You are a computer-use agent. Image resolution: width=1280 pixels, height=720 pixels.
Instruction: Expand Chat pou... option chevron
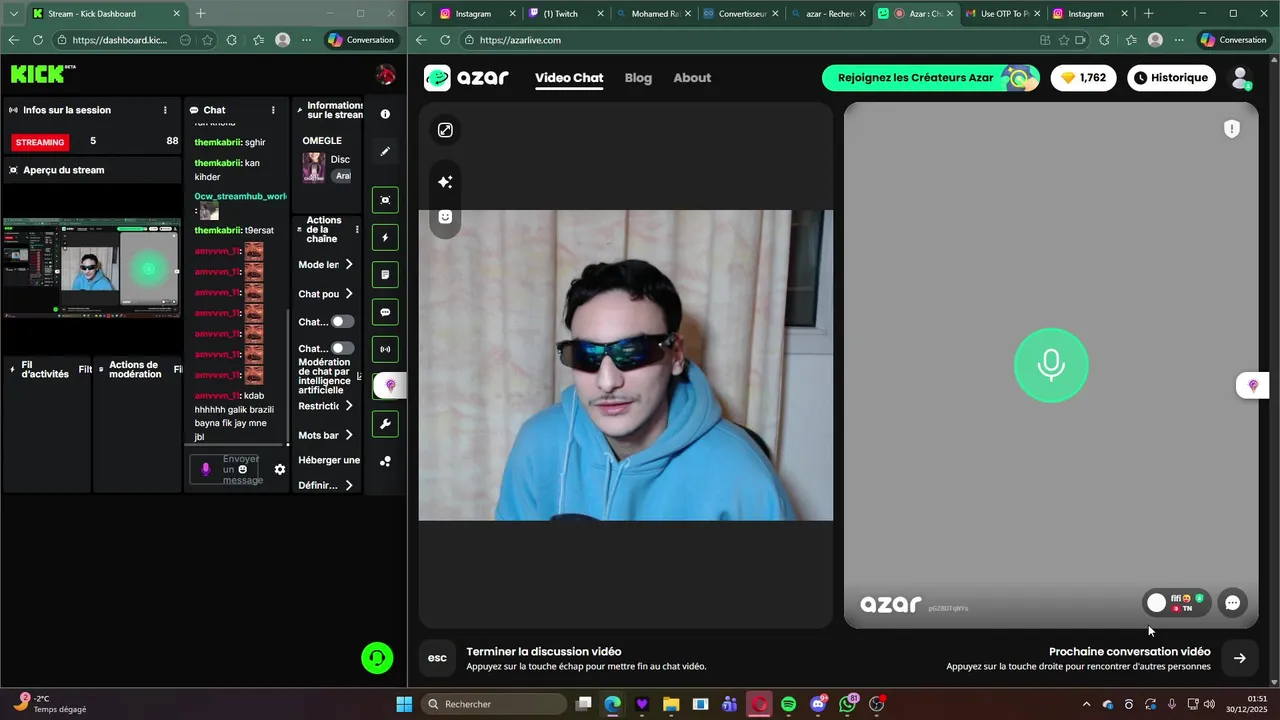click(349, 294)
